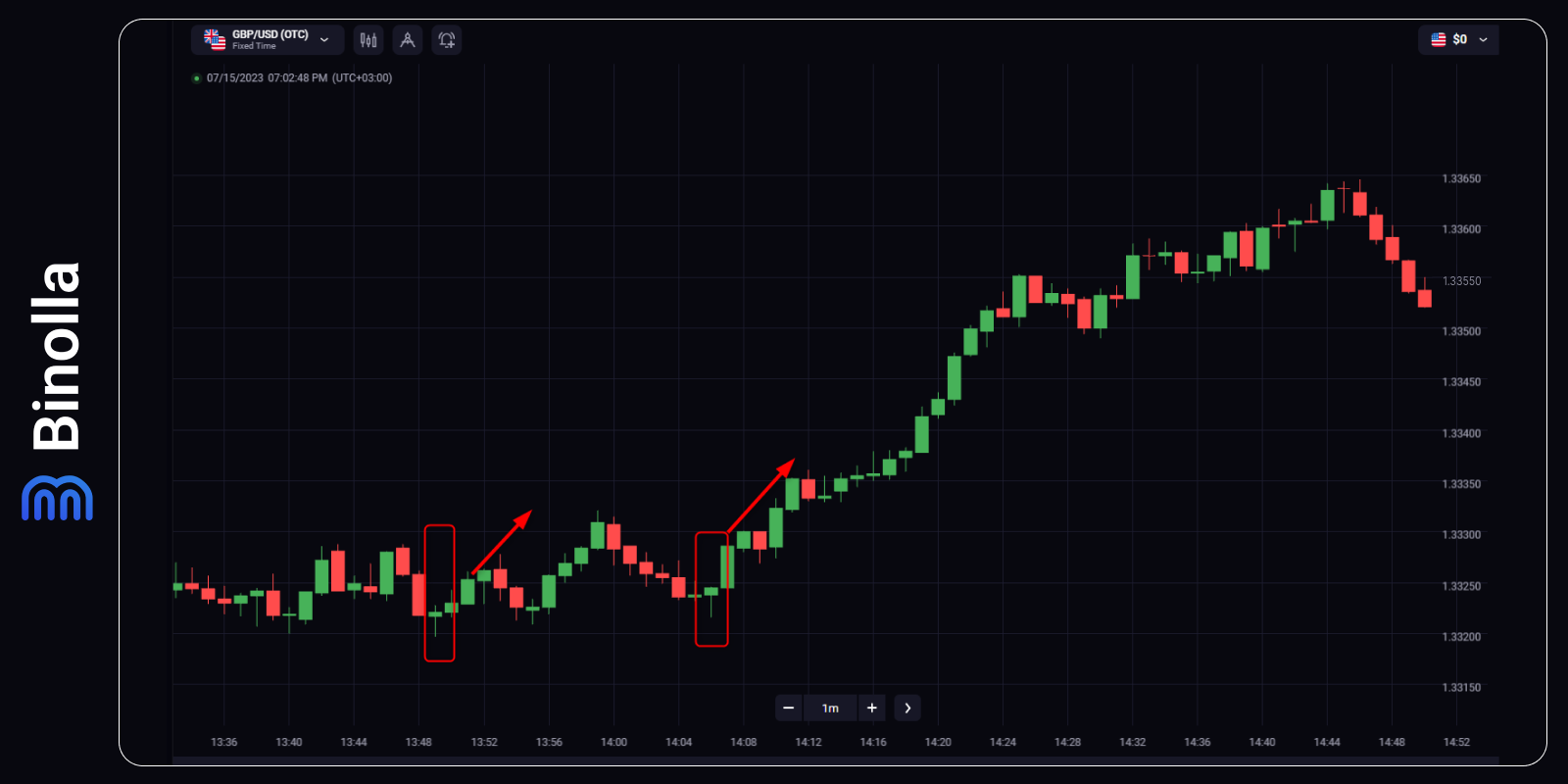Click the 13:44 time axis label
Image resolution: width=1568 pixels, height=784 pixels.
pos(354,742)
